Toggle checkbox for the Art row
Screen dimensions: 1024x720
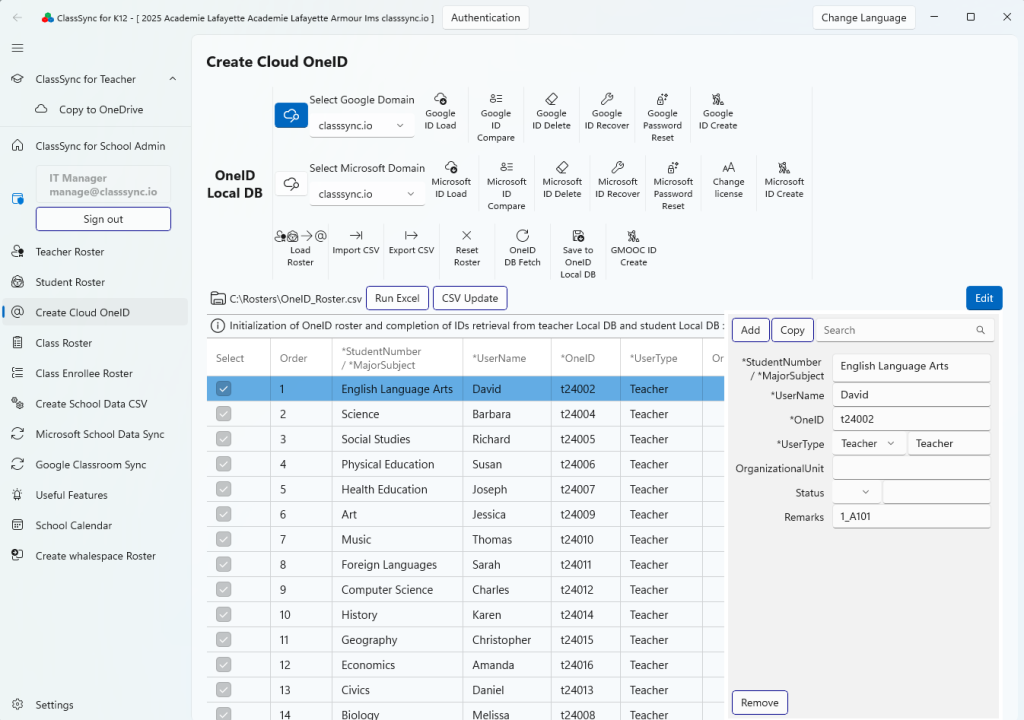223,514
